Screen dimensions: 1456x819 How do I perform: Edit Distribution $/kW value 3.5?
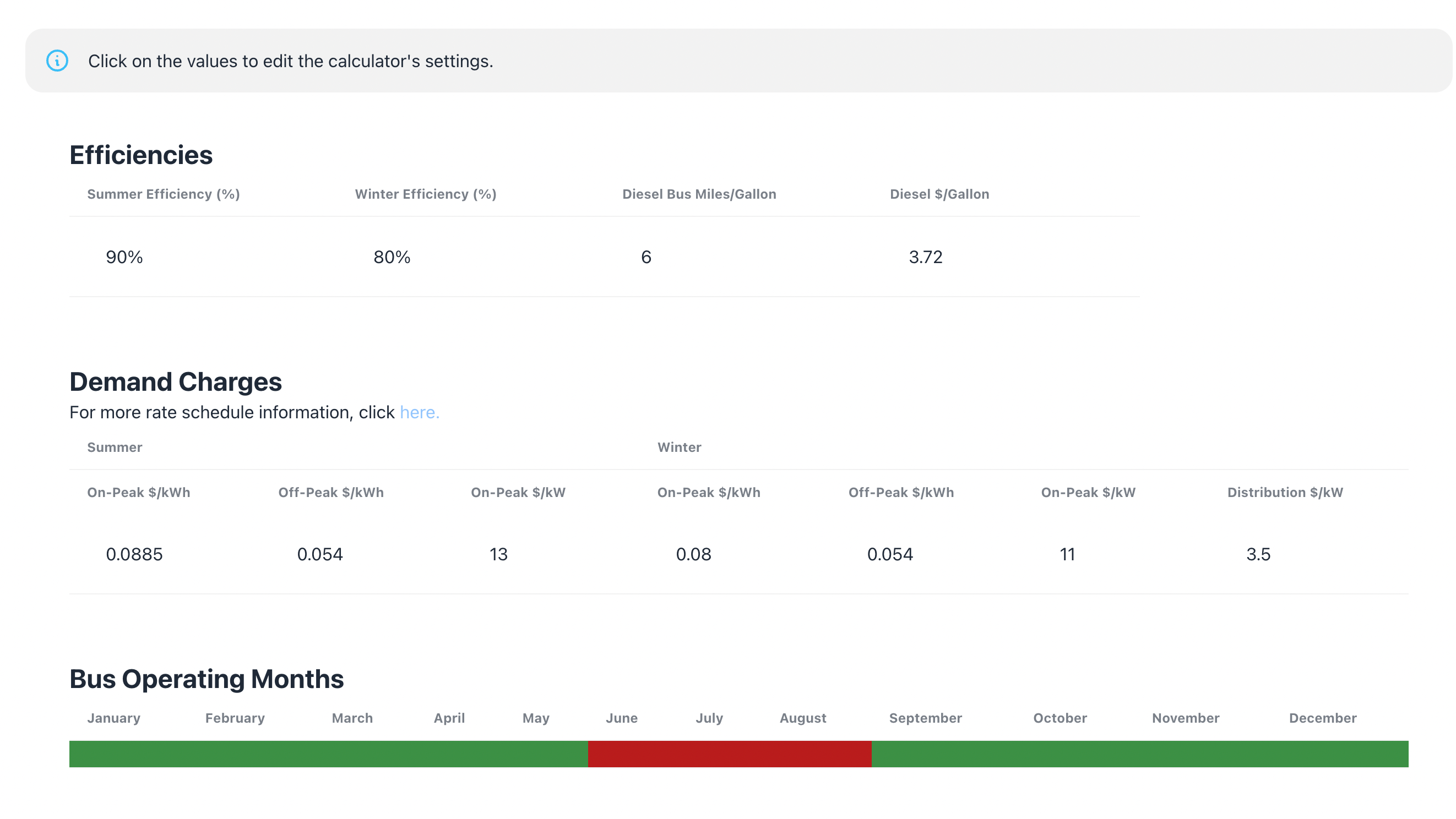click(x=1258, y=554)
